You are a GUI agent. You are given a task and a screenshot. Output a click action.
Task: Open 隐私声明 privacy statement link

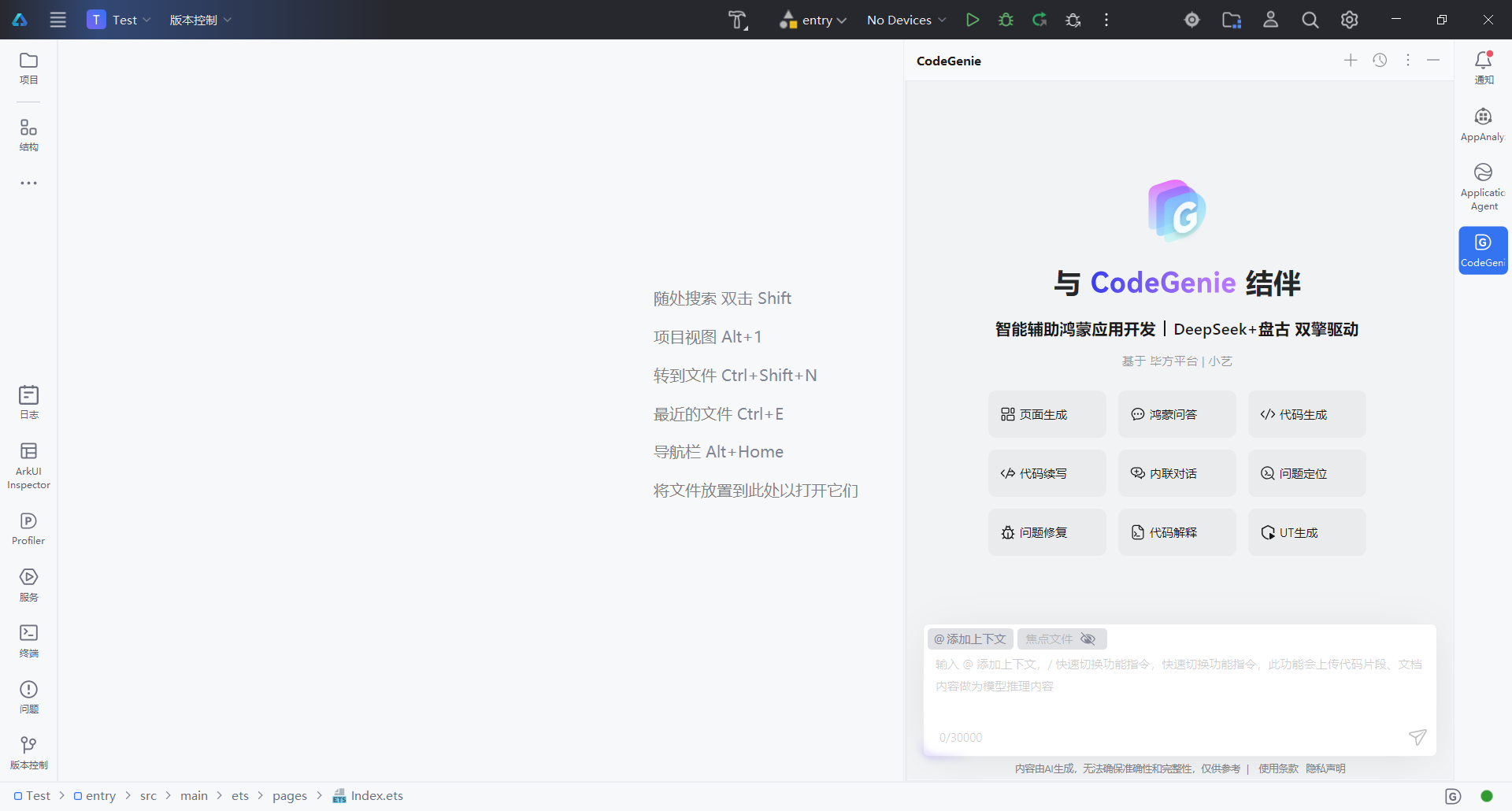[x=1325, y=768]
